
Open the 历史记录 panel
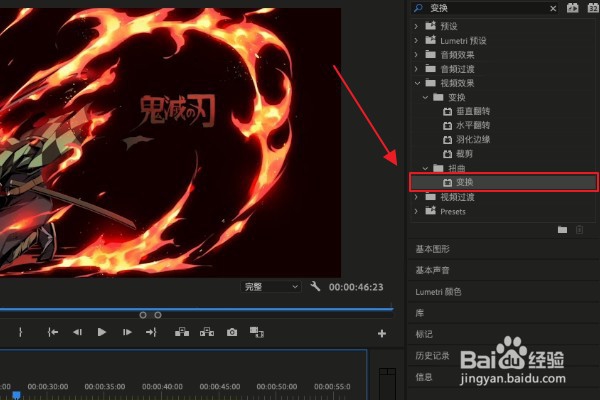coord(432,356)
